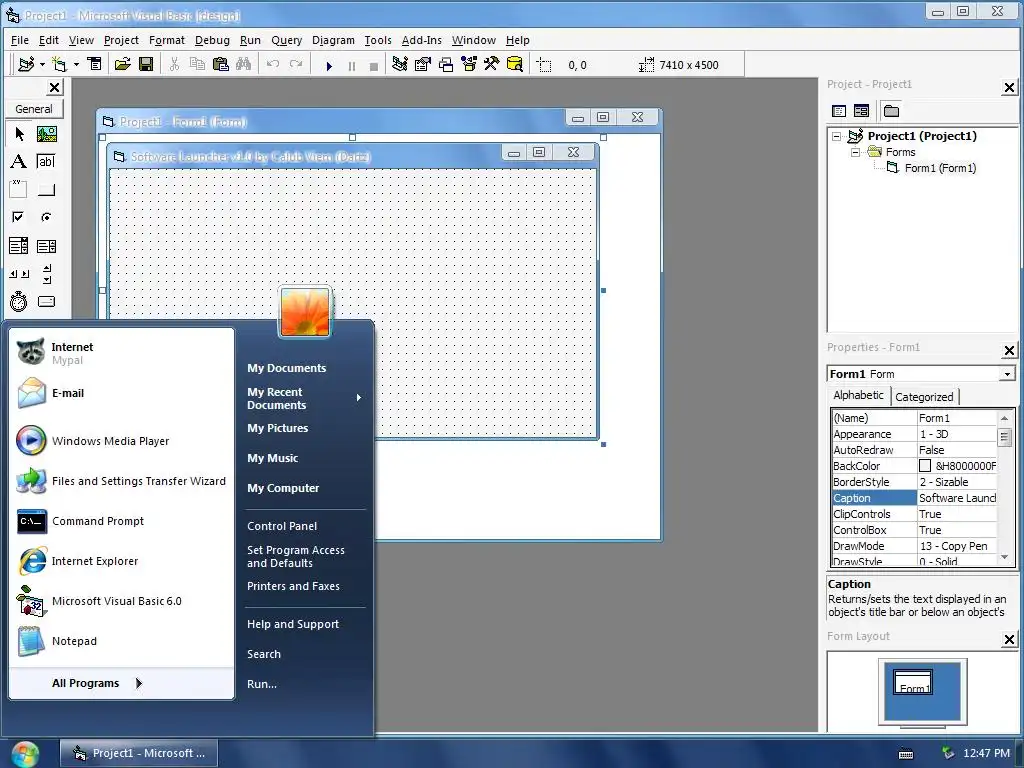Click the Properties list scrollbar down arrow
This screenshot has height=768, width=1024.
coord(1004,557)
